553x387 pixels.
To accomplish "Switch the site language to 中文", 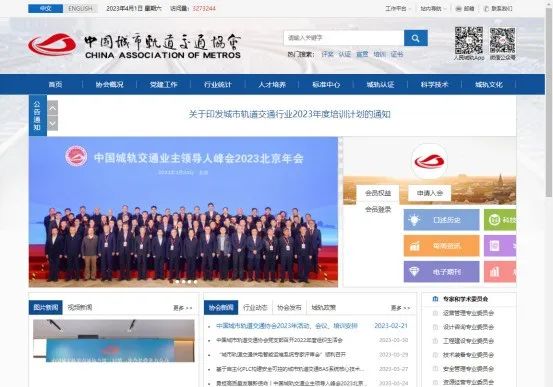I will coord(45,8).
